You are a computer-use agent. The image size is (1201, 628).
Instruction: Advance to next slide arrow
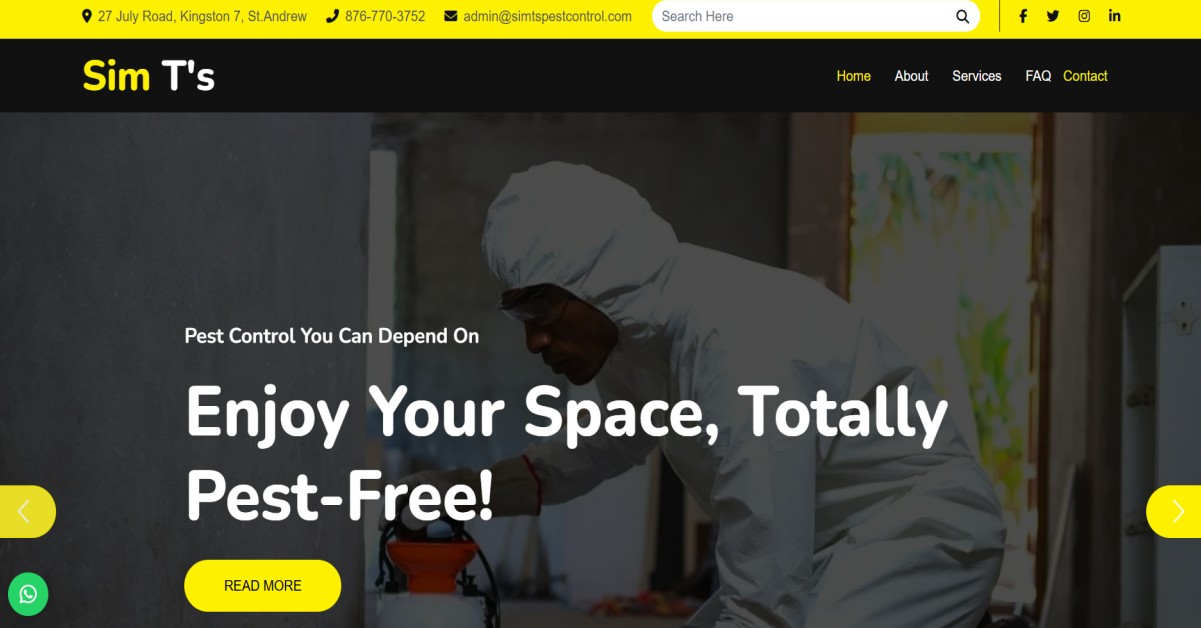click(x=1176, y=512)
